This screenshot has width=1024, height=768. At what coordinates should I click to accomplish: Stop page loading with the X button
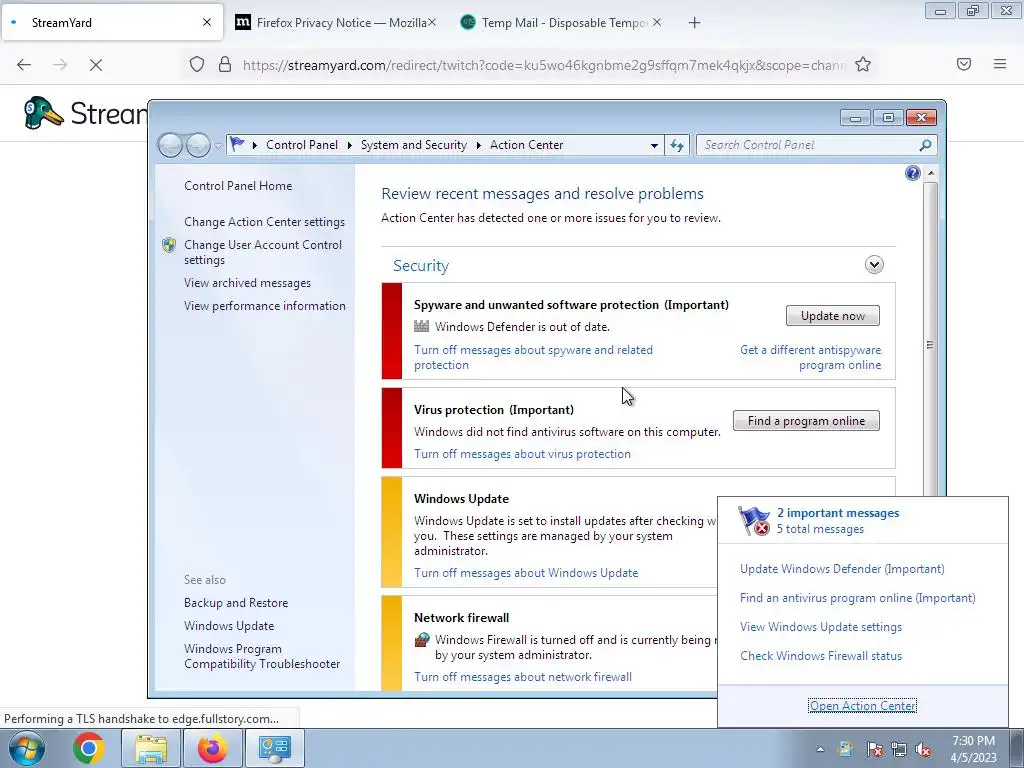coord(95,65)
